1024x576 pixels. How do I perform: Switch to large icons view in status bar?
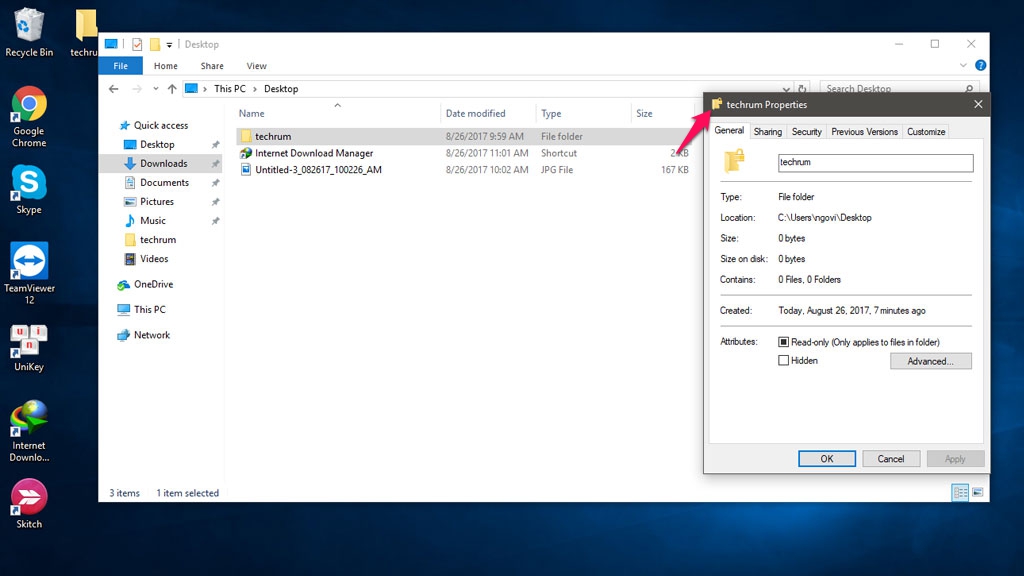[977, 493]
